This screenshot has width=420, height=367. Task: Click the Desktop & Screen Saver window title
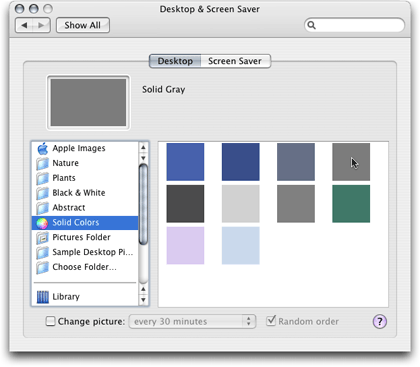tap(210, 9)
